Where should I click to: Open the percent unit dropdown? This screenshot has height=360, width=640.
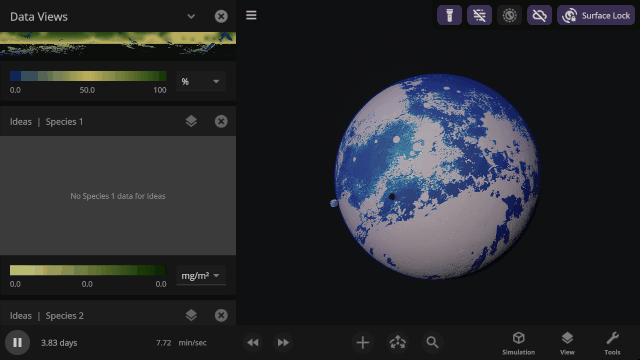pyautogui.click(x=201, y=82)
